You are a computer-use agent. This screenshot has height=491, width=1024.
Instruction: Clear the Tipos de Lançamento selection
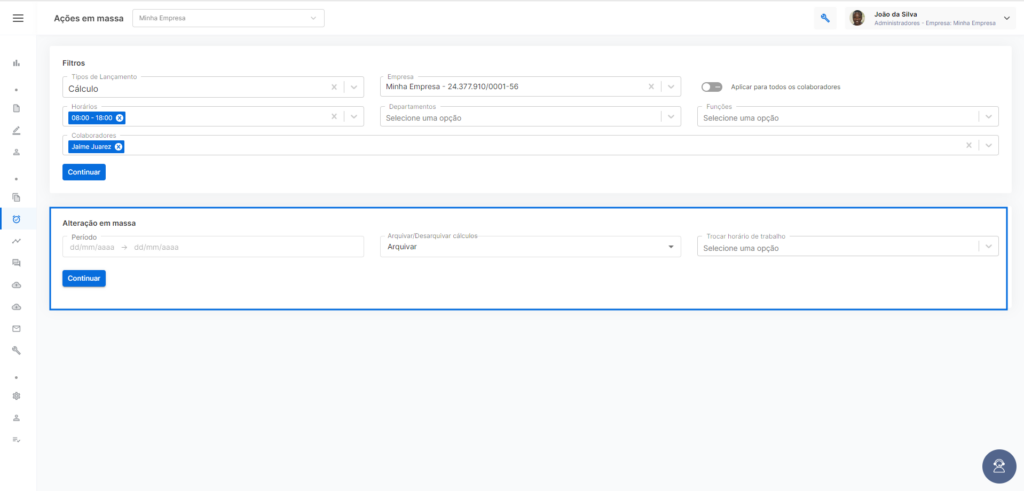[x=334, y=87]
